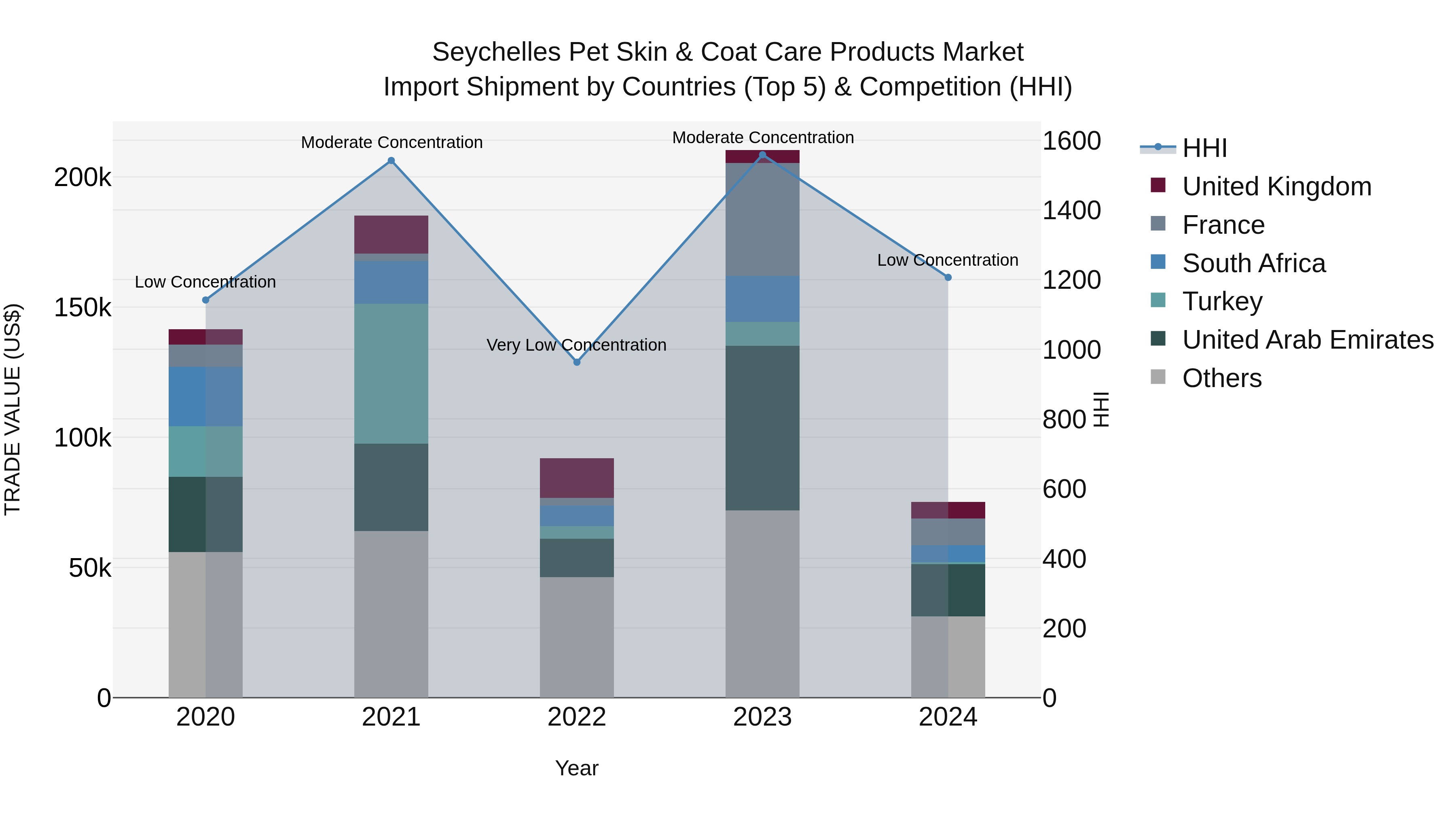
Task: Click the 2023 South Africa bar segment
Action: click(762, 299)
